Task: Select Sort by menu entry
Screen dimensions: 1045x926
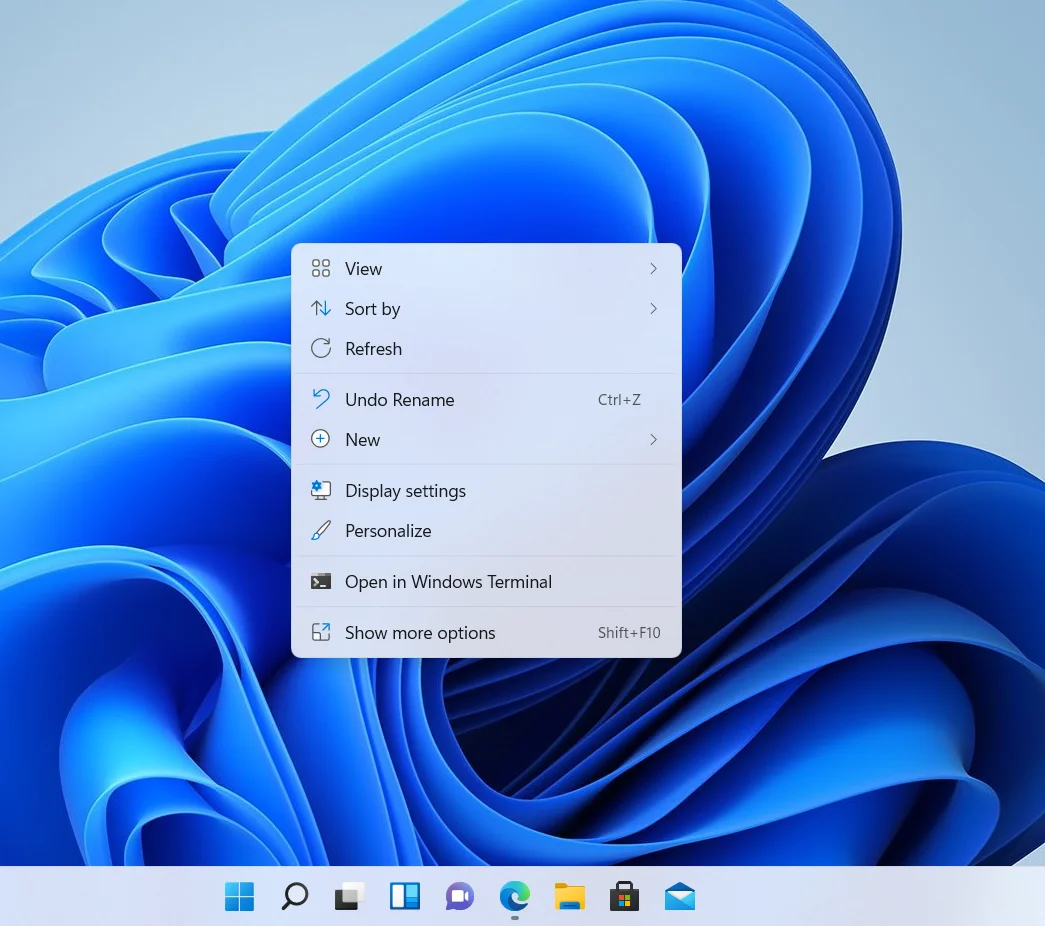Action: (487, 308)
